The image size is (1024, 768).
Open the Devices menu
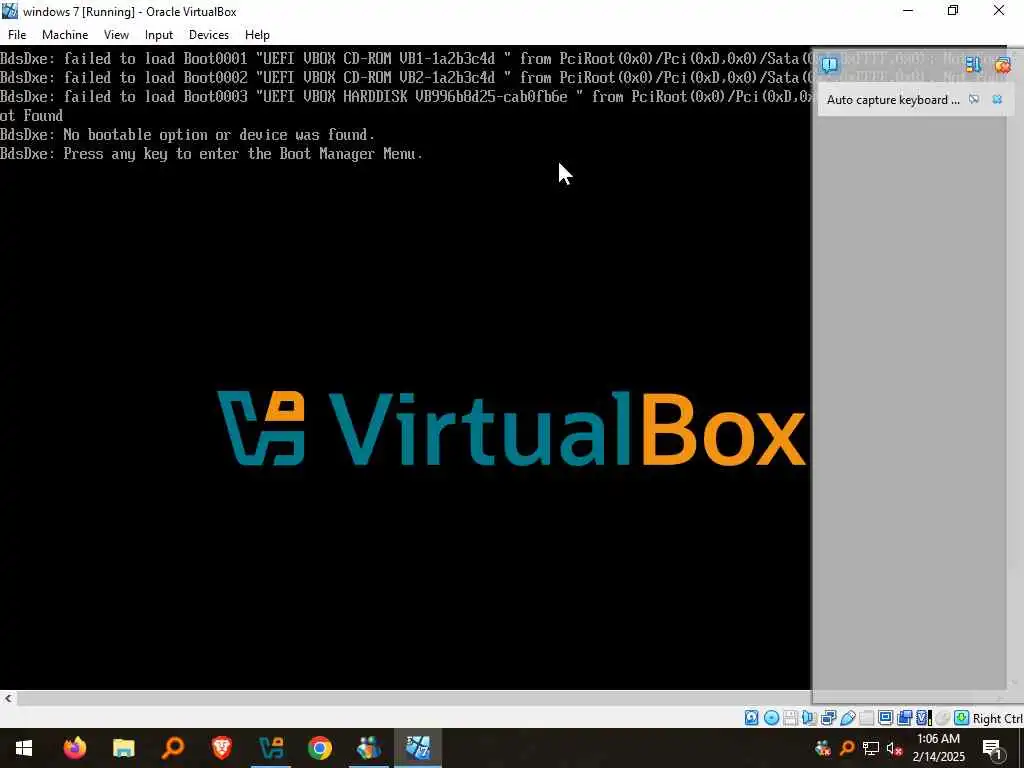click(209, 35)
